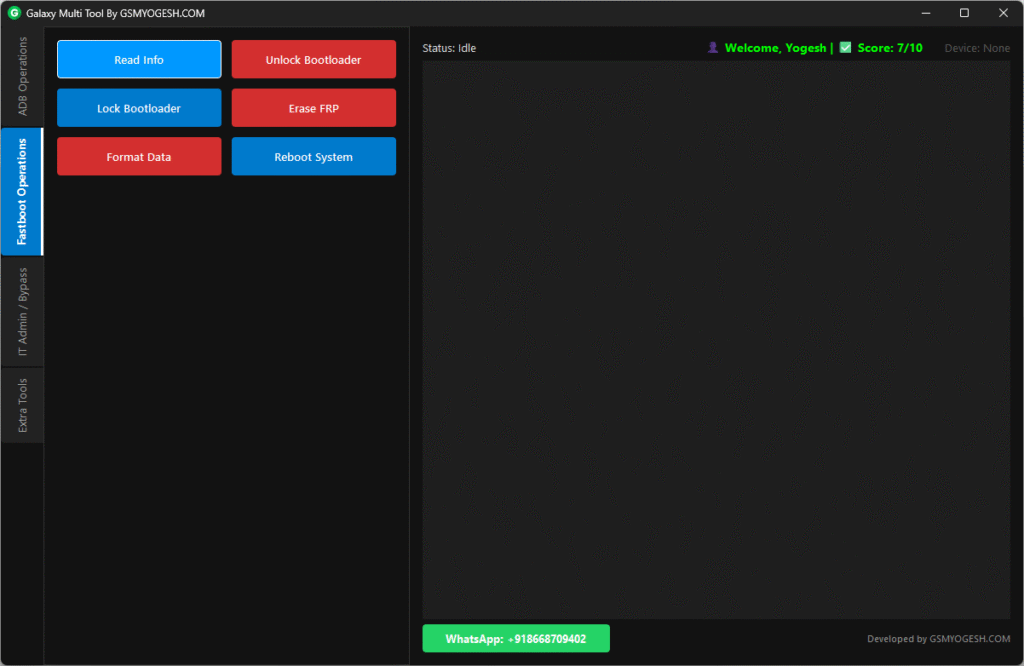The width and height of the screenshot is (1024, 666).
Task: Click the green checkmark icon beside Score
Action: tap(845, 48)
